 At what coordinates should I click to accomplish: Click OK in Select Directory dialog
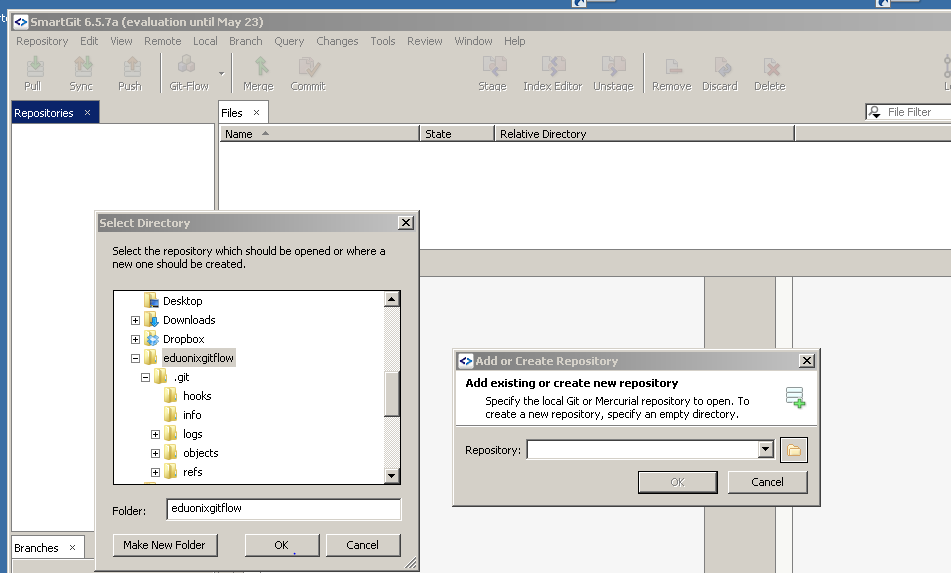point(282,545)
